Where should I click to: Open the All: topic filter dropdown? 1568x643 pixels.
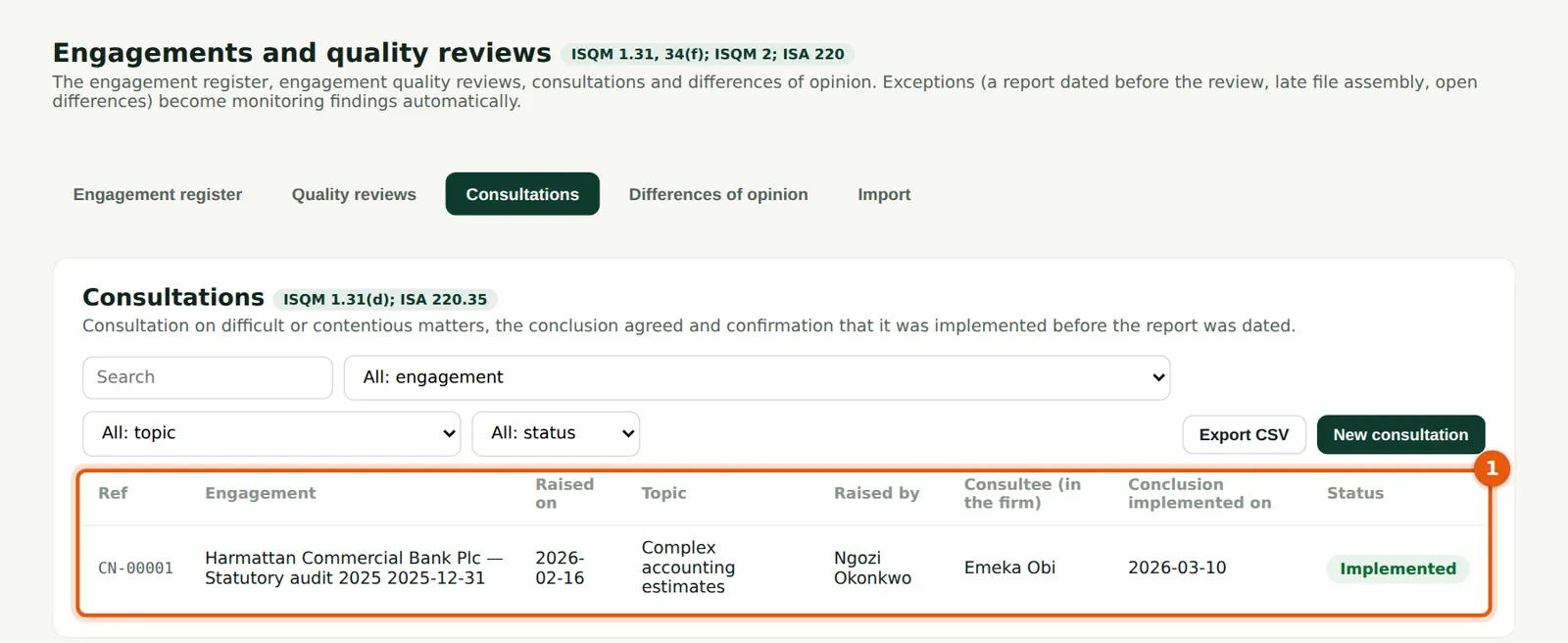point(271,433)
